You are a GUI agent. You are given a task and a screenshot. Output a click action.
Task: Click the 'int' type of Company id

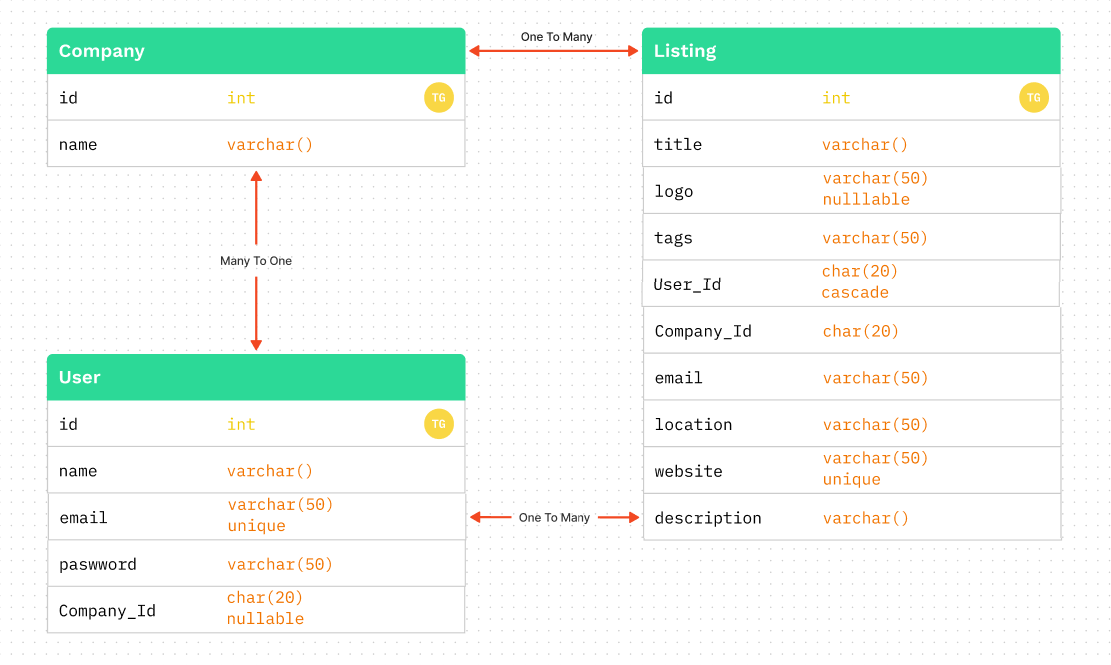pyautogui.click(x=241, y=98)
